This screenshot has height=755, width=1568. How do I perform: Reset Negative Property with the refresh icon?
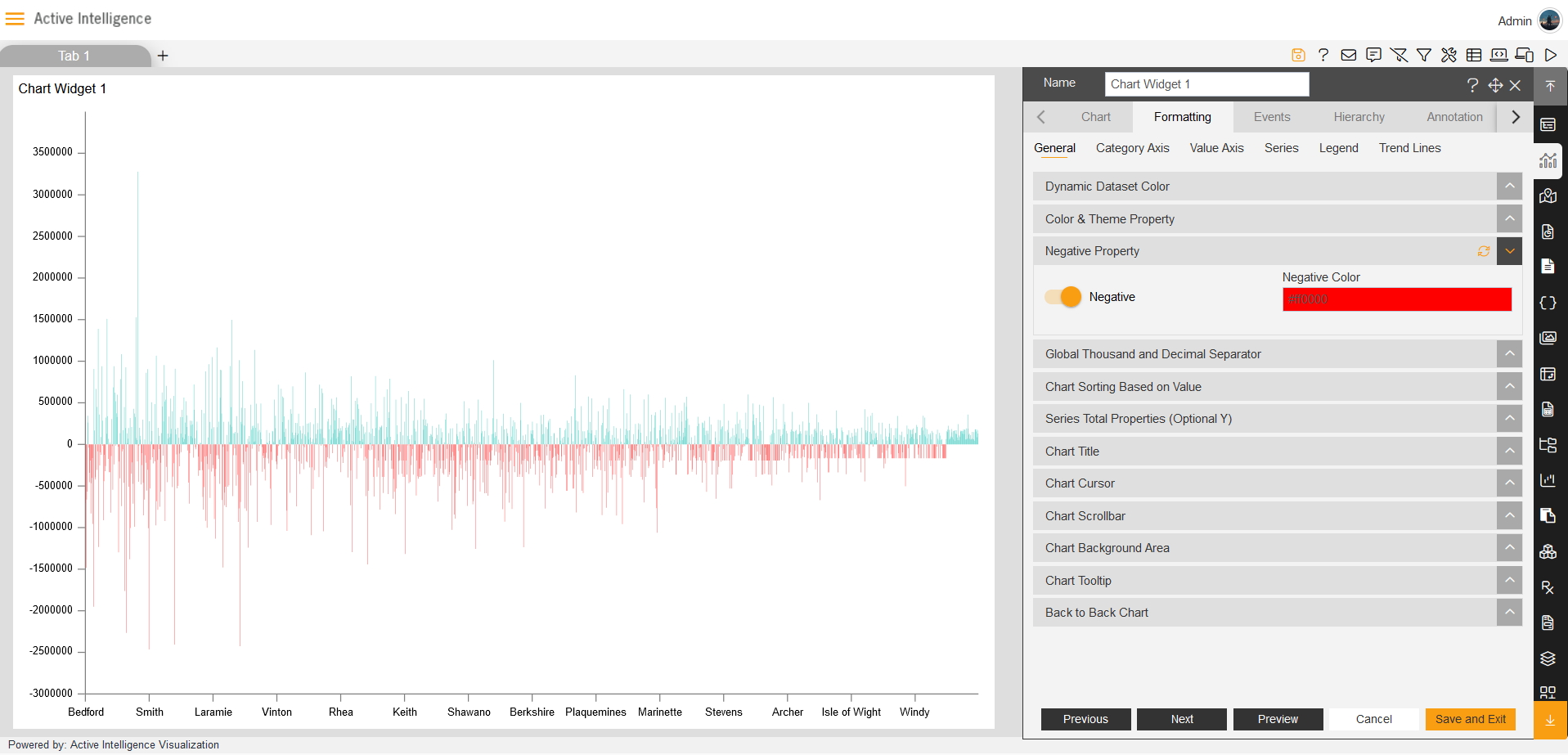pos(1484,251)
